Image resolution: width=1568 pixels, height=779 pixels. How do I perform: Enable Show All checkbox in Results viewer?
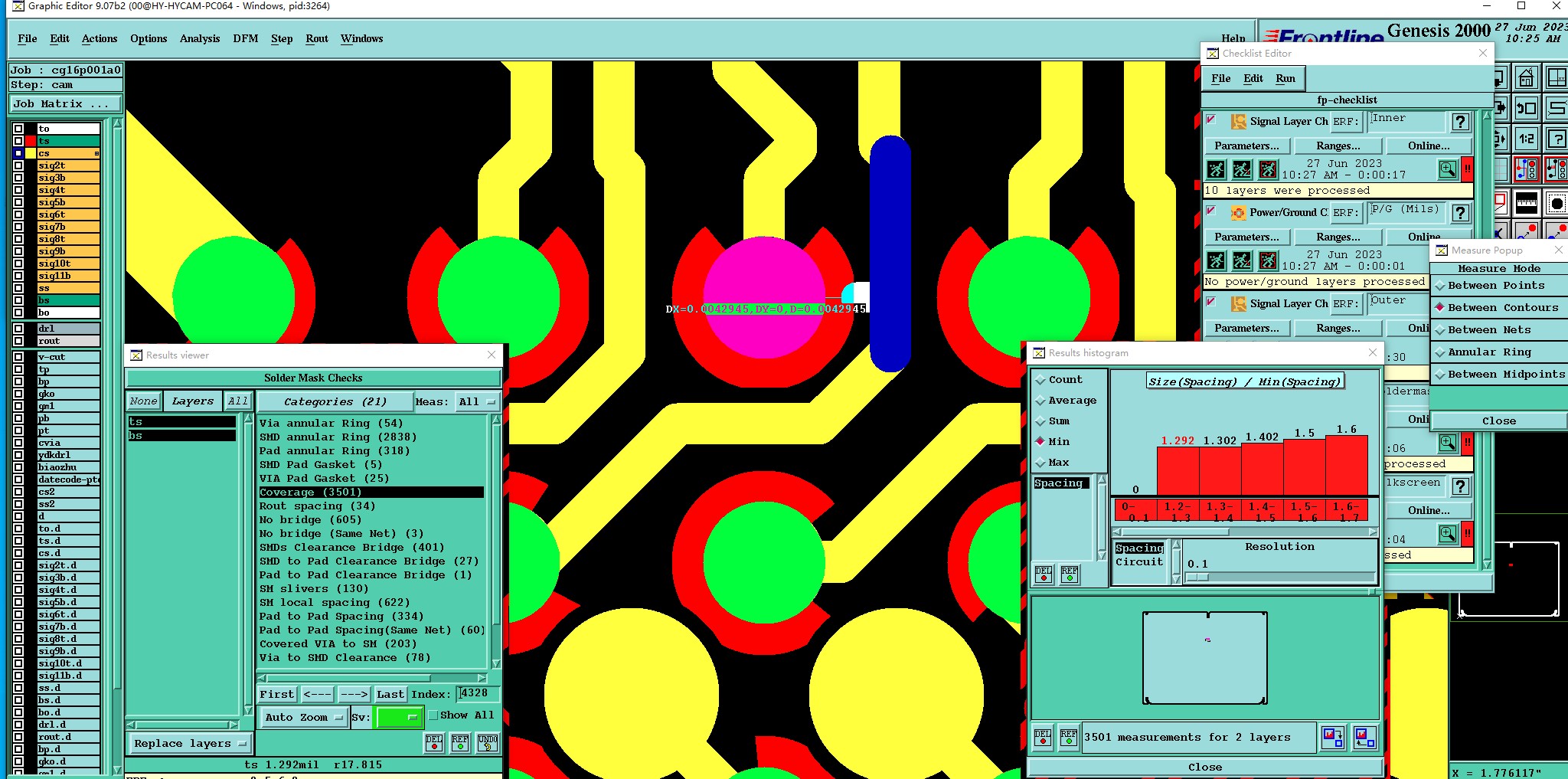tap(433, 715)
